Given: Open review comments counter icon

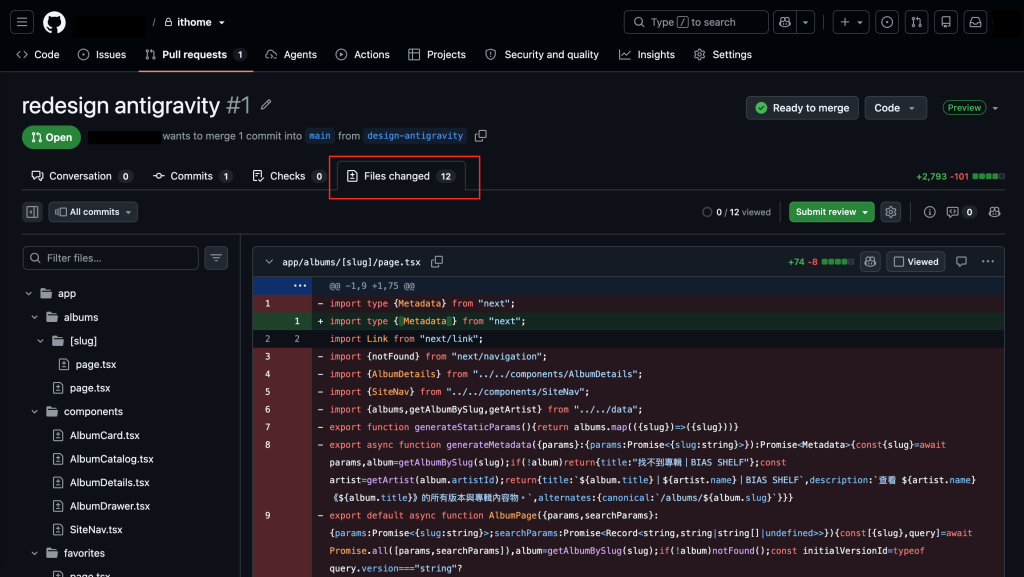Looking at the screenshot, I should click(x=961, y=212).
